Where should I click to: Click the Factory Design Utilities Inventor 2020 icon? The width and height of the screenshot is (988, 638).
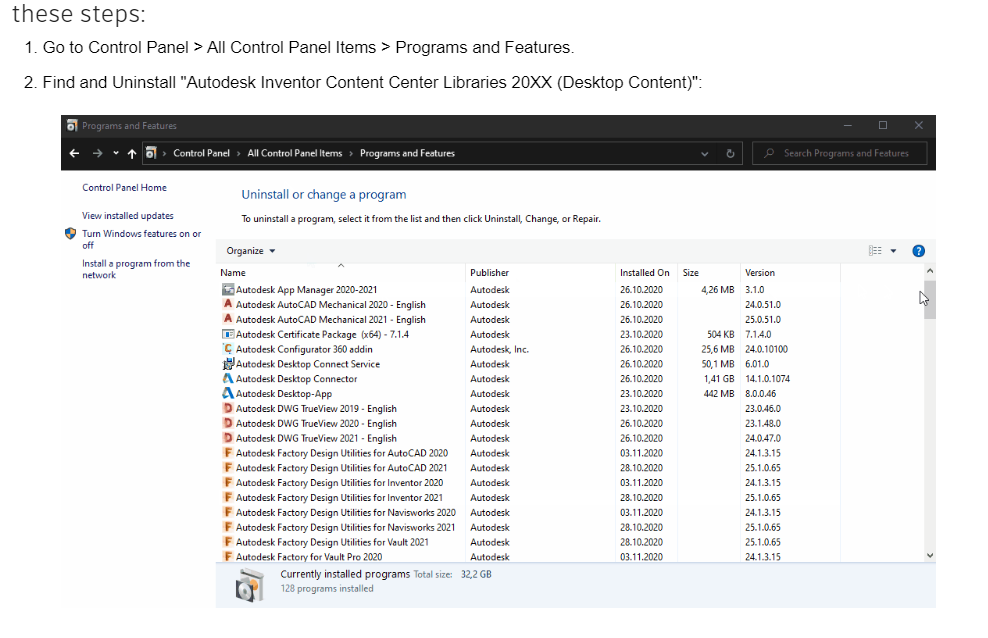pyautogui.click(x=228, y=482)
